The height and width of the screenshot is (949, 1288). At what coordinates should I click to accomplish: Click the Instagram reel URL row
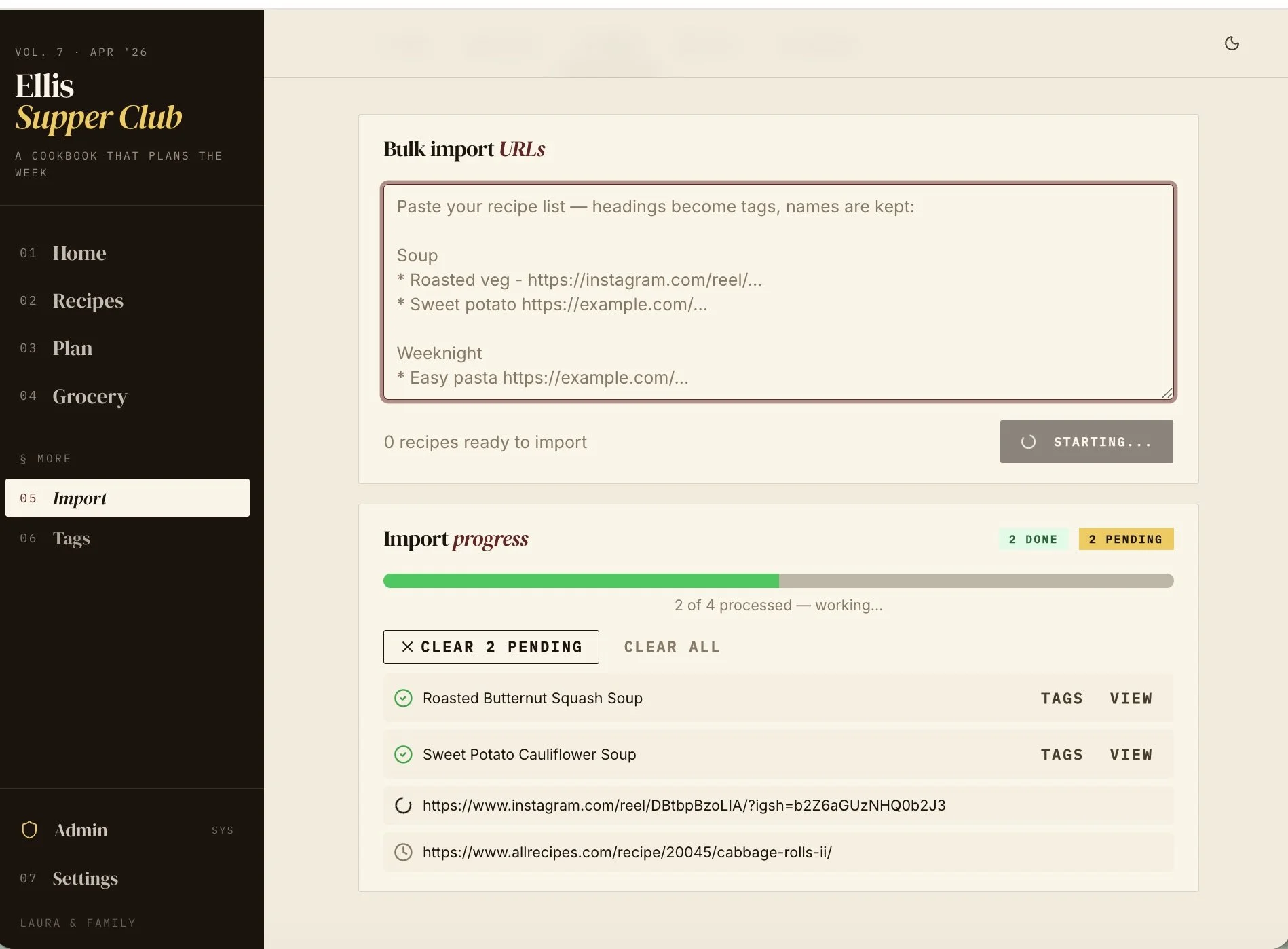778,805
